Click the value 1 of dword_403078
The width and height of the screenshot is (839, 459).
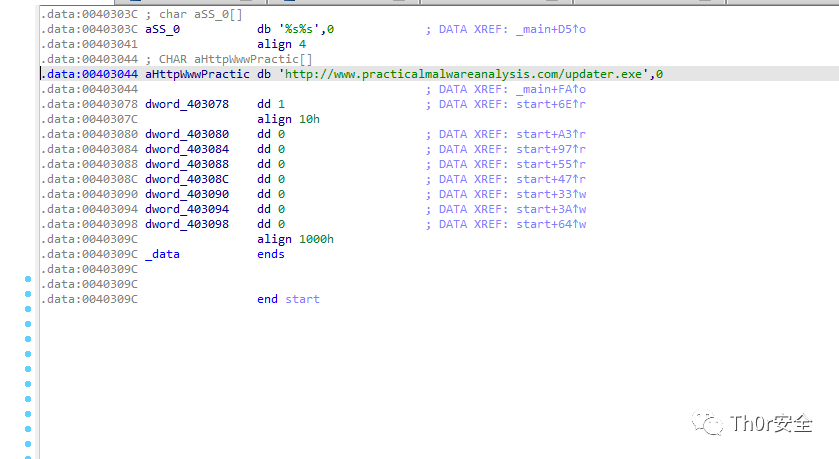[281, 104]
